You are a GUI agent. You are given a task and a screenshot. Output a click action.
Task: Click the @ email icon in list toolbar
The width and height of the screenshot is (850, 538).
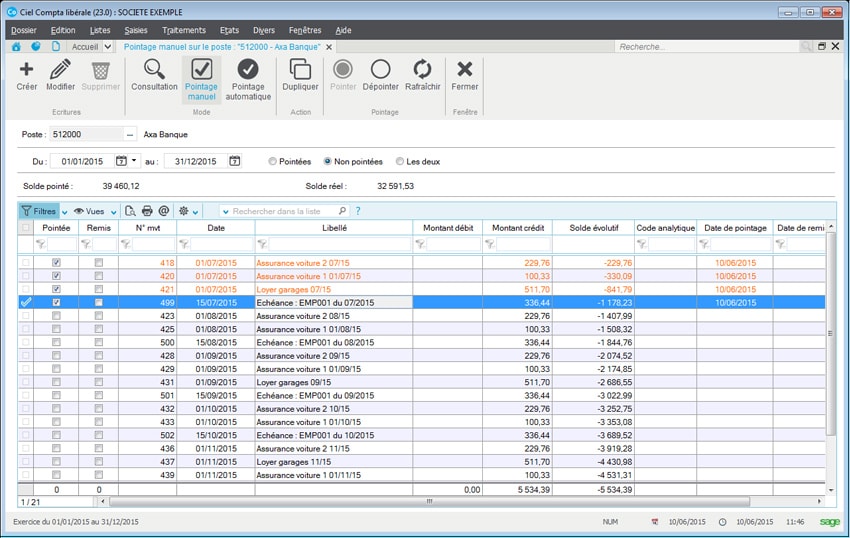[164, 210]
